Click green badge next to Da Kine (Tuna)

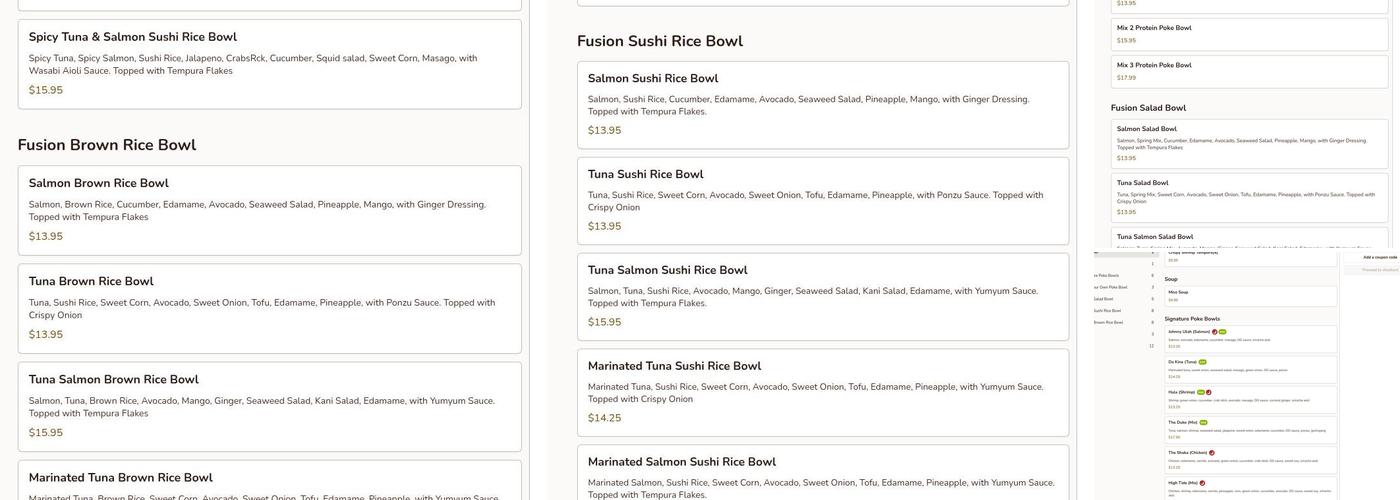click(1203, 362)
